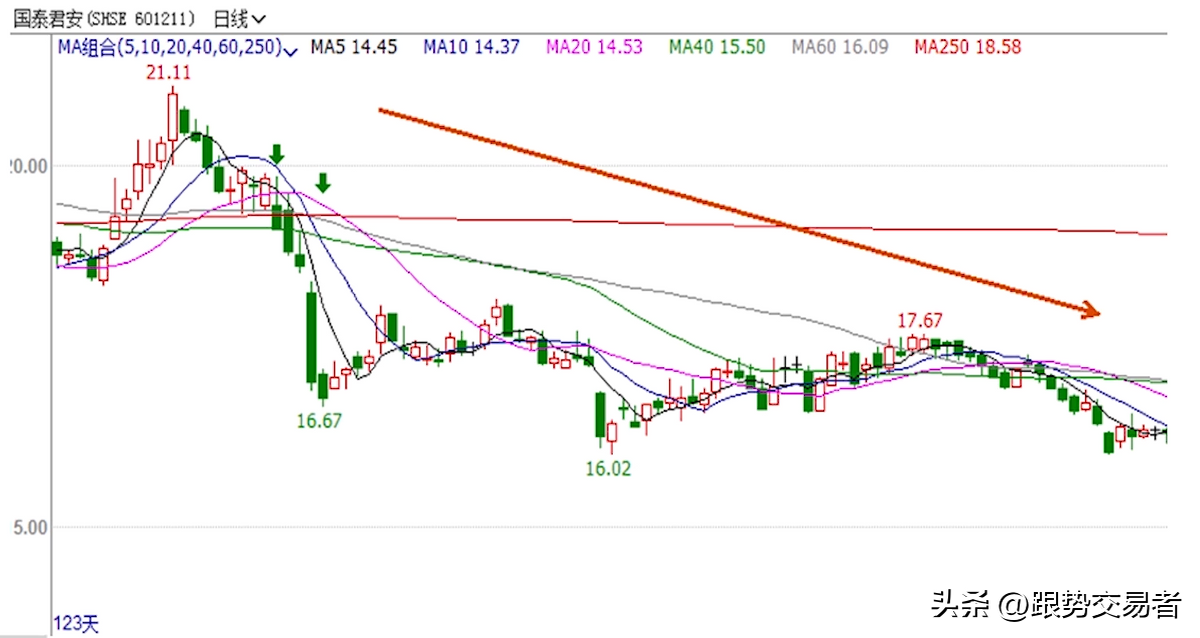Click the 21.11 peak price label
The height and width of the screenshot is (638, 1200).
(x=168, y=73)
